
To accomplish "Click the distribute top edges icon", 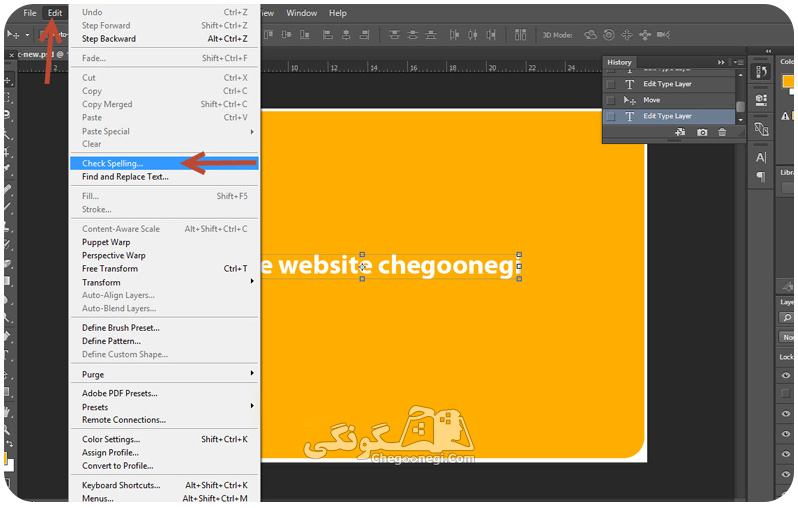I will (x=394, y=35).
